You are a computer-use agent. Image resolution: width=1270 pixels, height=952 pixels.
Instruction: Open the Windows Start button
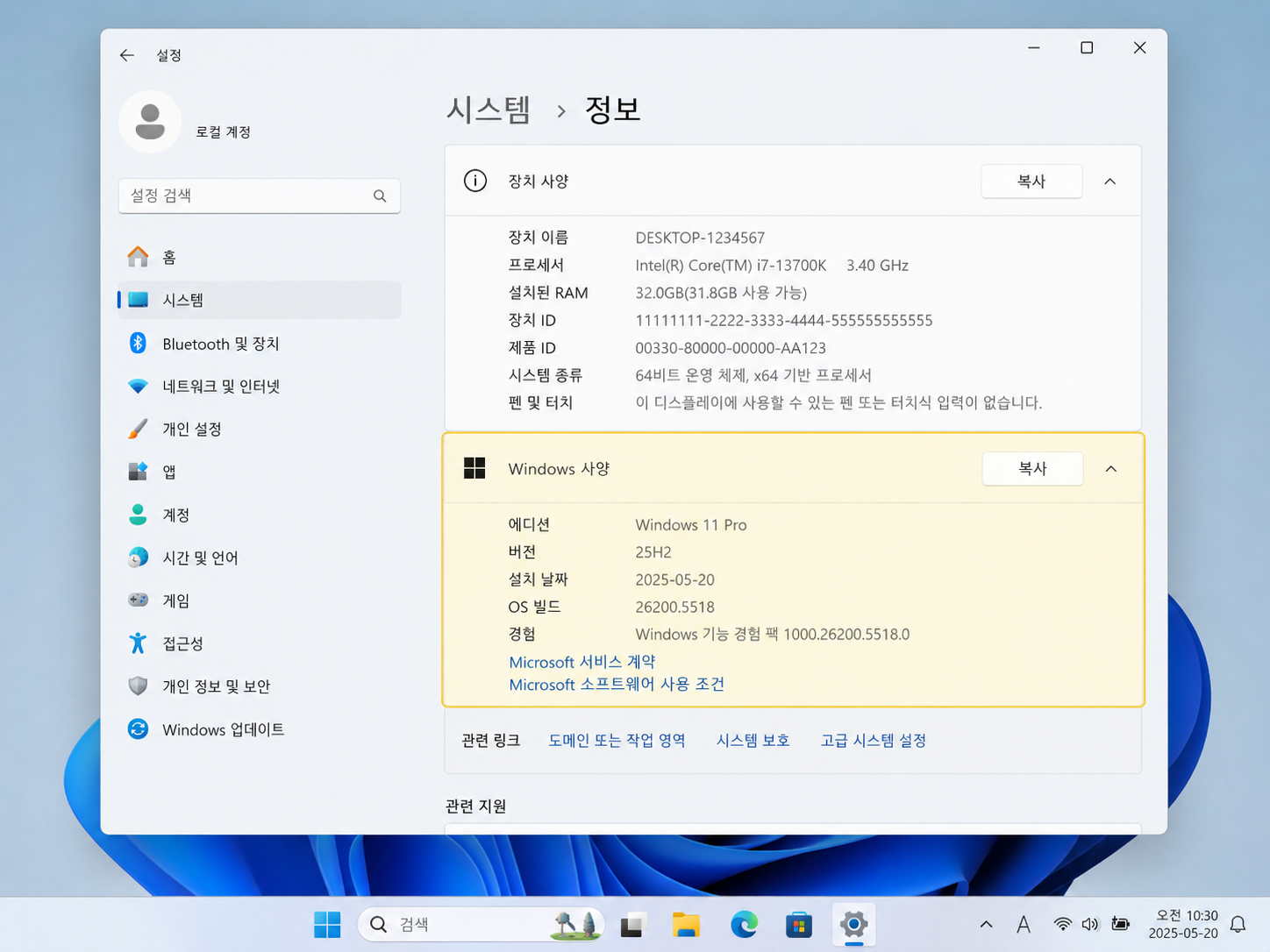[327, 924]
